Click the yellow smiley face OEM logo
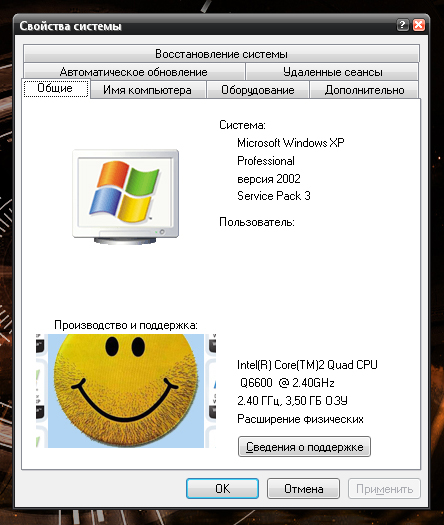This screenshot has width=444, height=525. [126, 391]
